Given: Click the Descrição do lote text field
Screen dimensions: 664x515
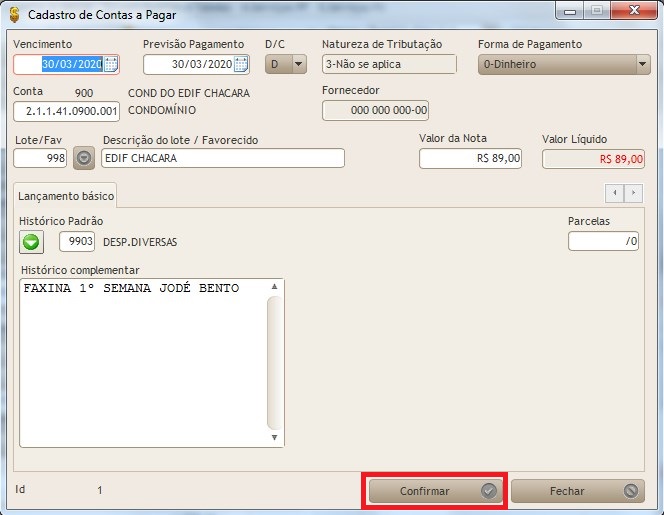Looking at the screenshot, I should (x=222, y=158).
